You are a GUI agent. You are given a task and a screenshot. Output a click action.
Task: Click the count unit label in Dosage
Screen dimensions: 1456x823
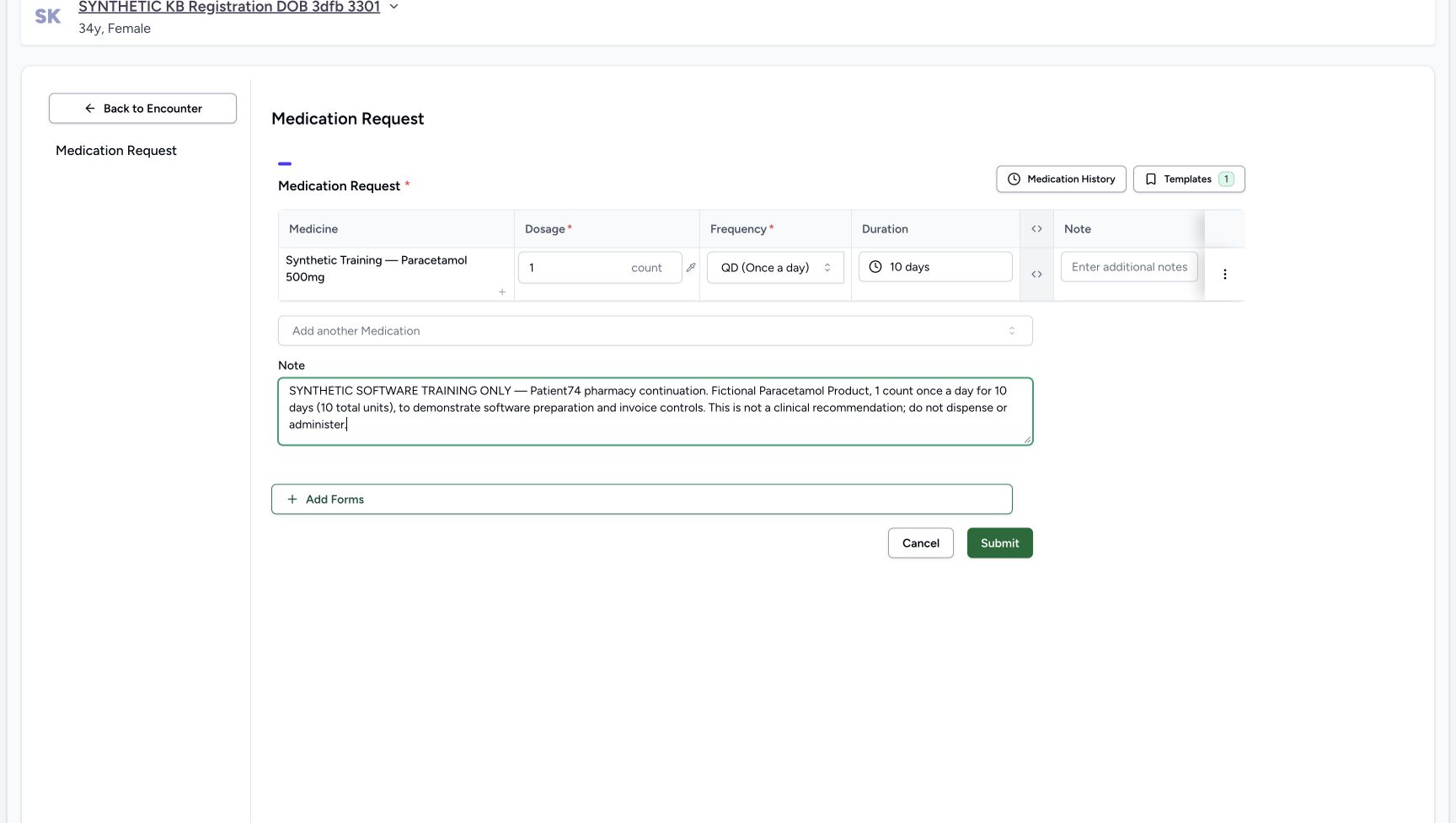646,268
